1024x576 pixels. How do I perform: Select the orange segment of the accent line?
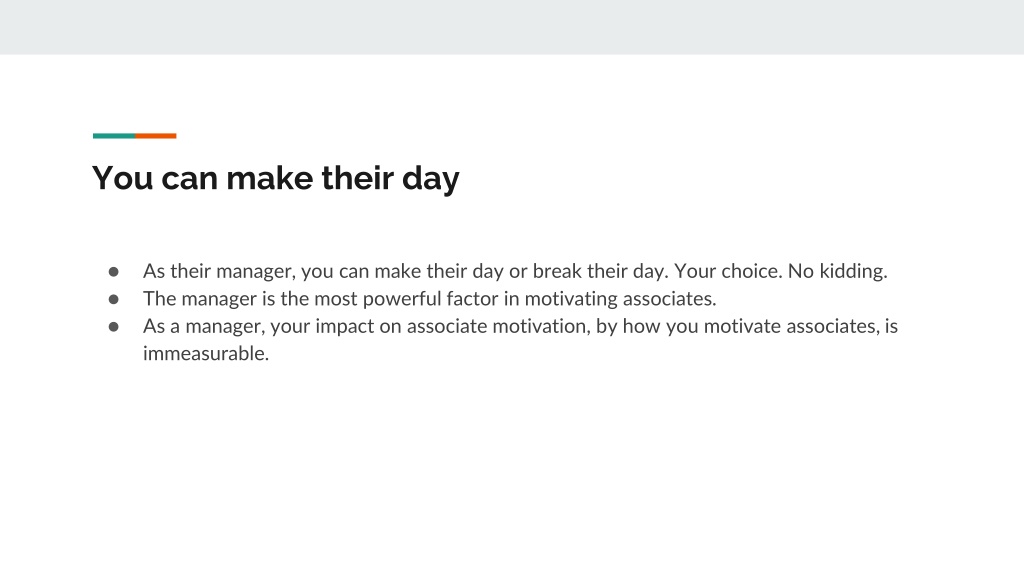click(155, 136)
